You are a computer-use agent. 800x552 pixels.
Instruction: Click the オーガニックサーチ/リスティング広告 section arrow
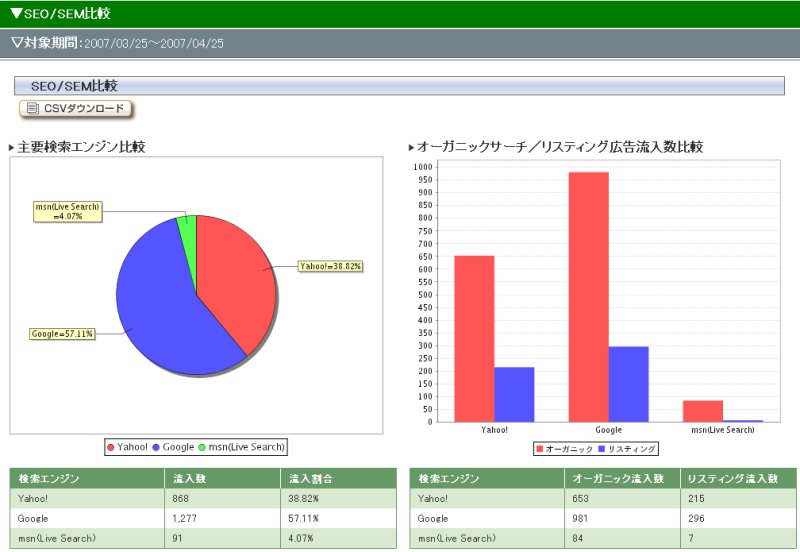[411, 148]
